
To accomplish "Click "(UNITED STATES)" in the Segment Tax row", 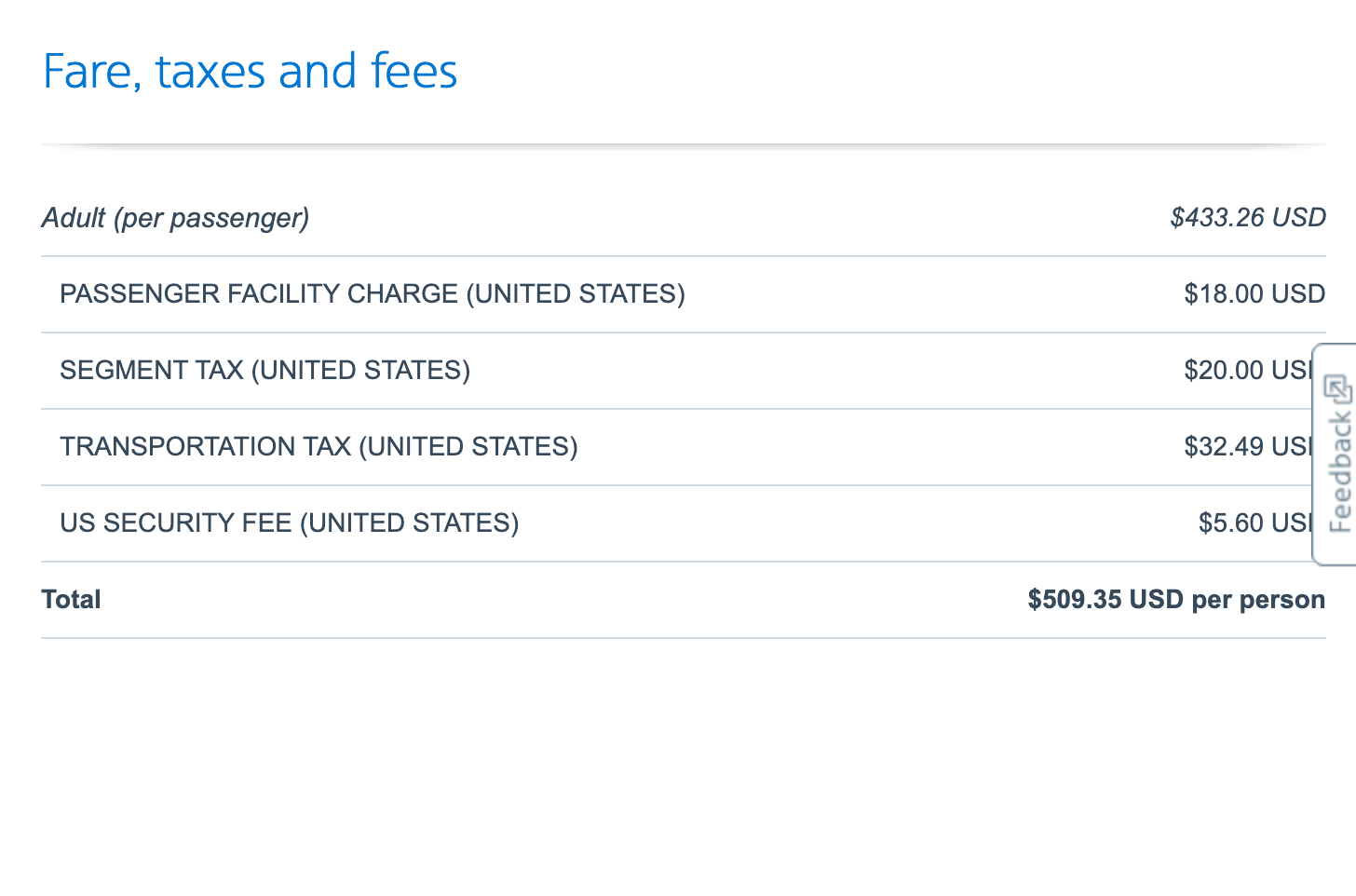I will coord(360,371).
